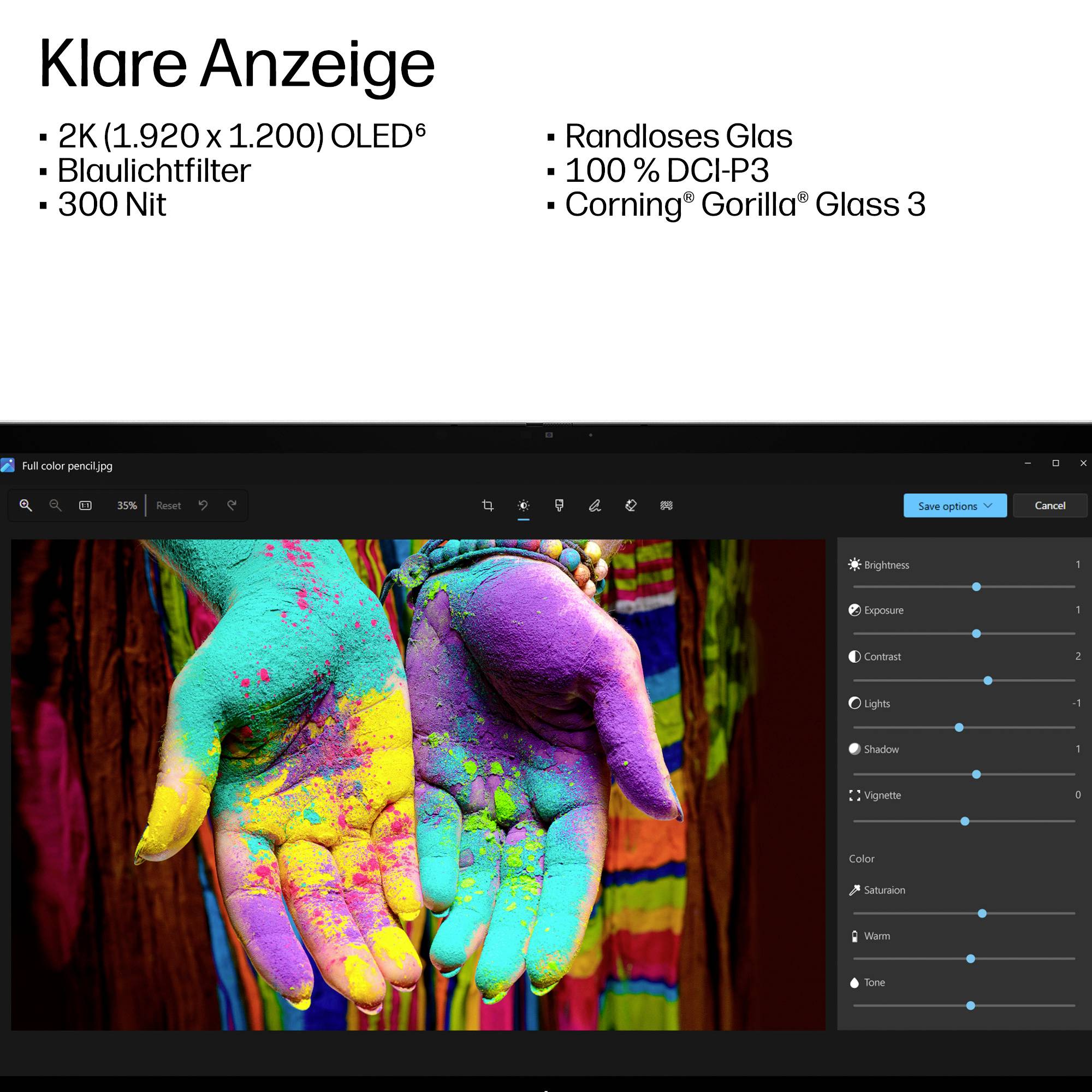This screenshot has height=1092, width=1092.
Task: Select the Crop tool
Action: [488, 505]
